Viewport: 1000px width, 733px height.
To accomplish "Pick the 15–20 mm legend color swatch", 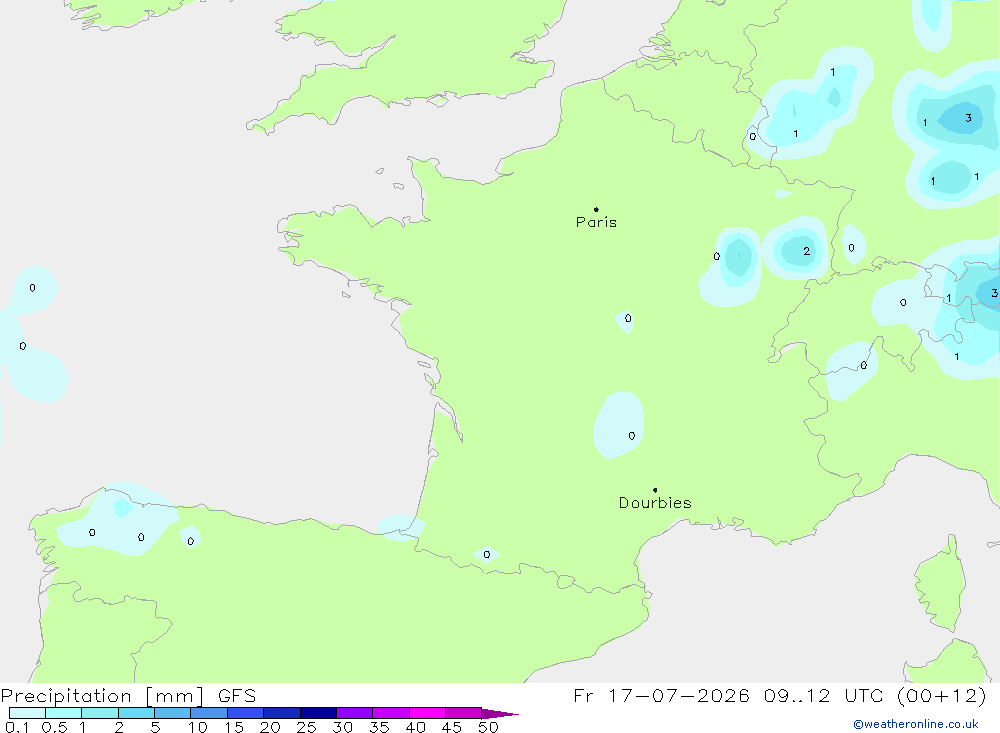I will [246, 713].
